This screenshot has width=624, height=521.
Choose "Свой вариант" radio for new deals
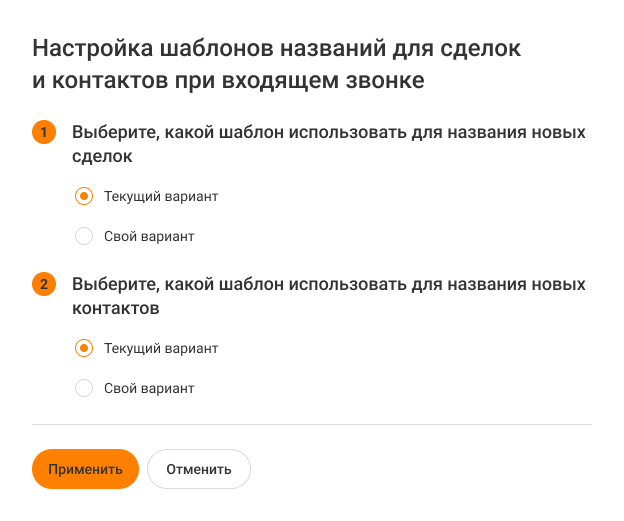(x=85, y=237)
